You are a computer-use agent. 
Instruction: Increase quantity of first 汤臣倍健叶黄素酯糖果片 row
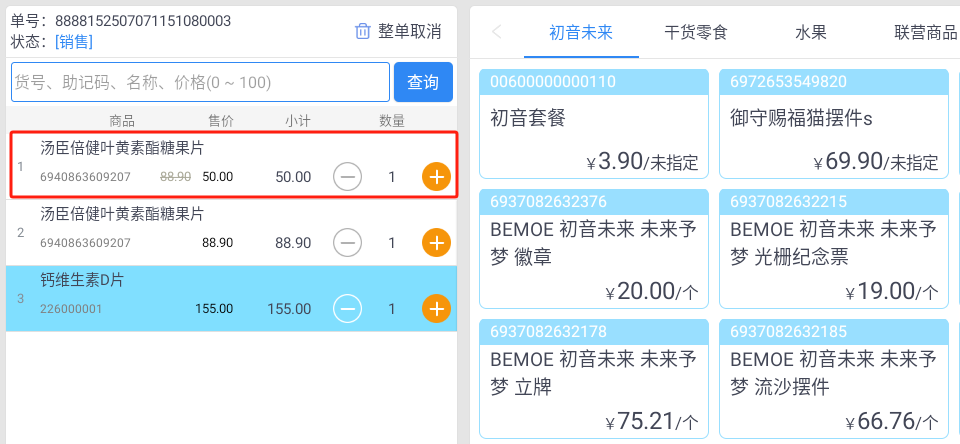pyautogui.click(x=437, y=177)
